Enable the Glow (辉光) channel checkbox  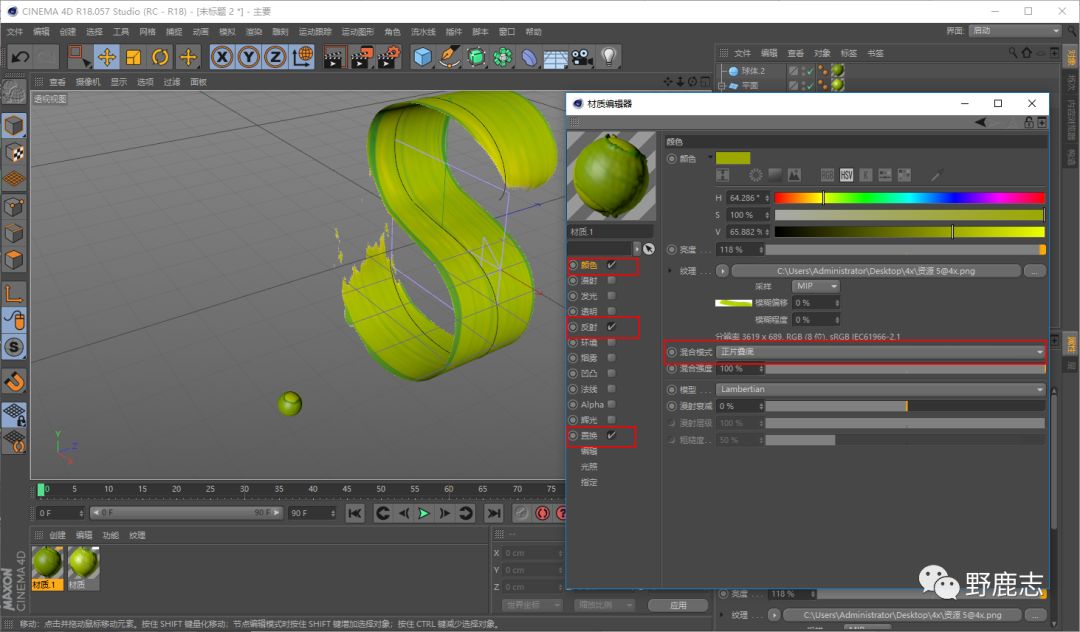pyautogui.click(x=612, y=419)
